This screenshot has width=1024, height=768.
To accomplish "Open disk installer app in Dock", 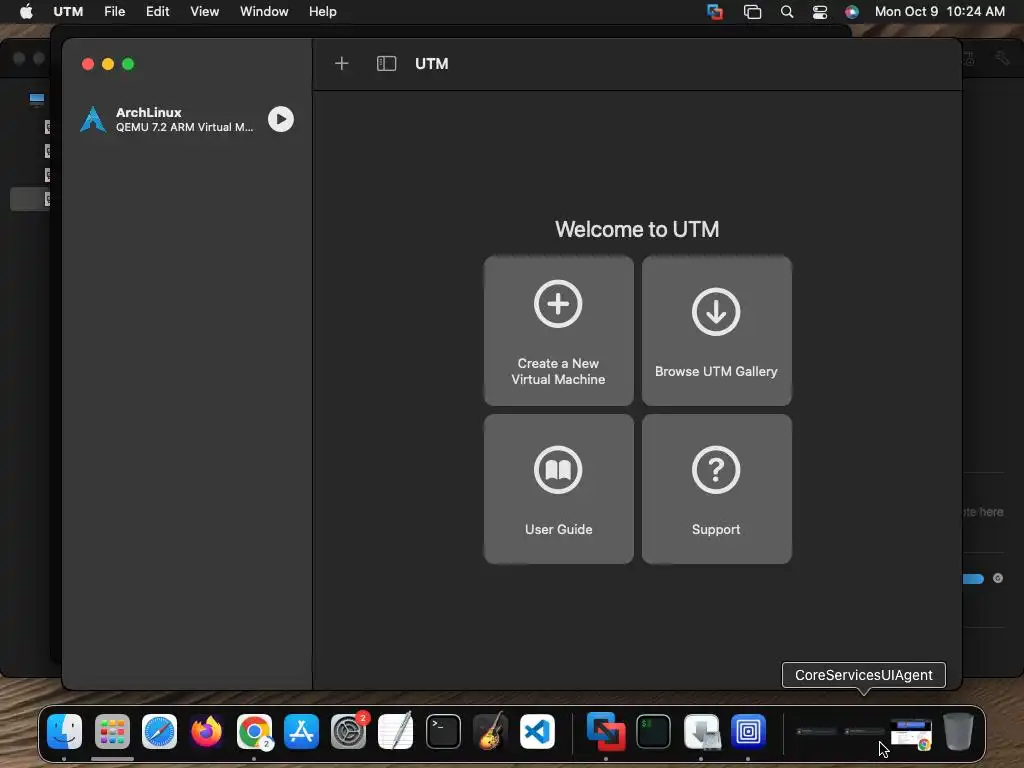I will pos(701,731).
